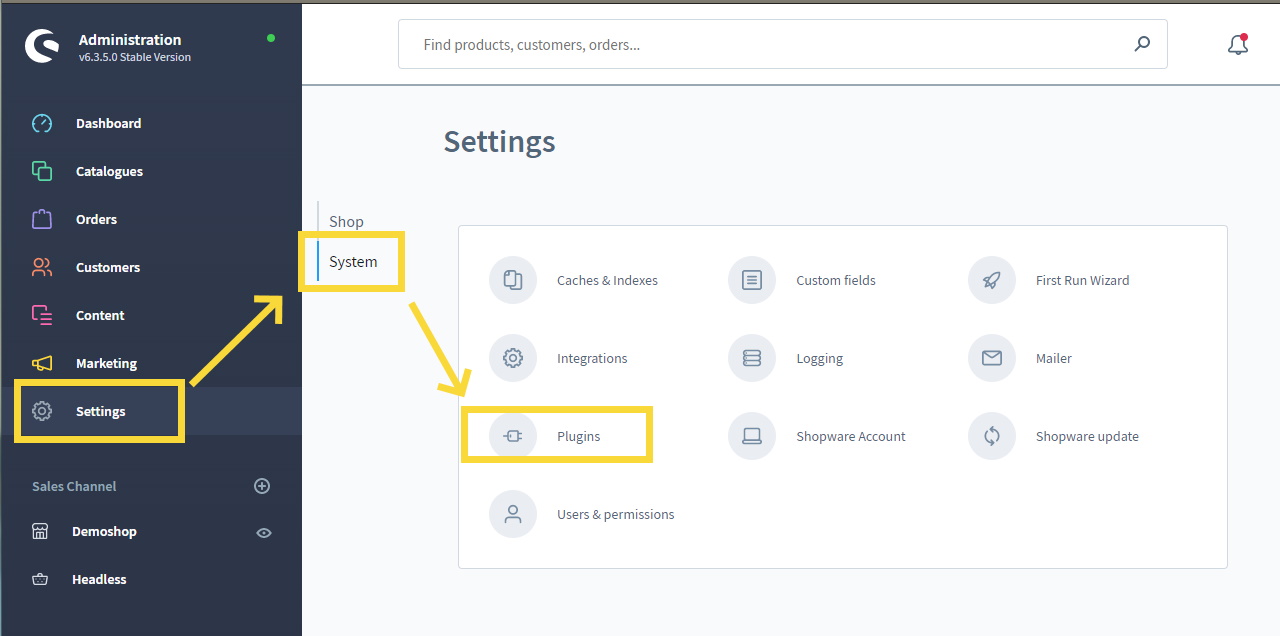This screenshot has height=636, width=1280.
Task: Open Plugins plug icon
Action: (513, 436)
